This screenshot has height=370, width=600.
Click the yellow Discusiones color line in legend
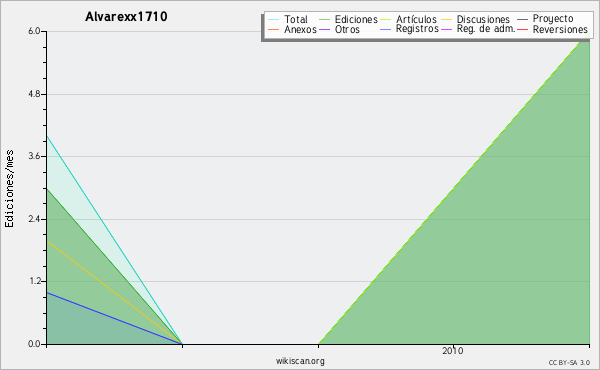447,20
